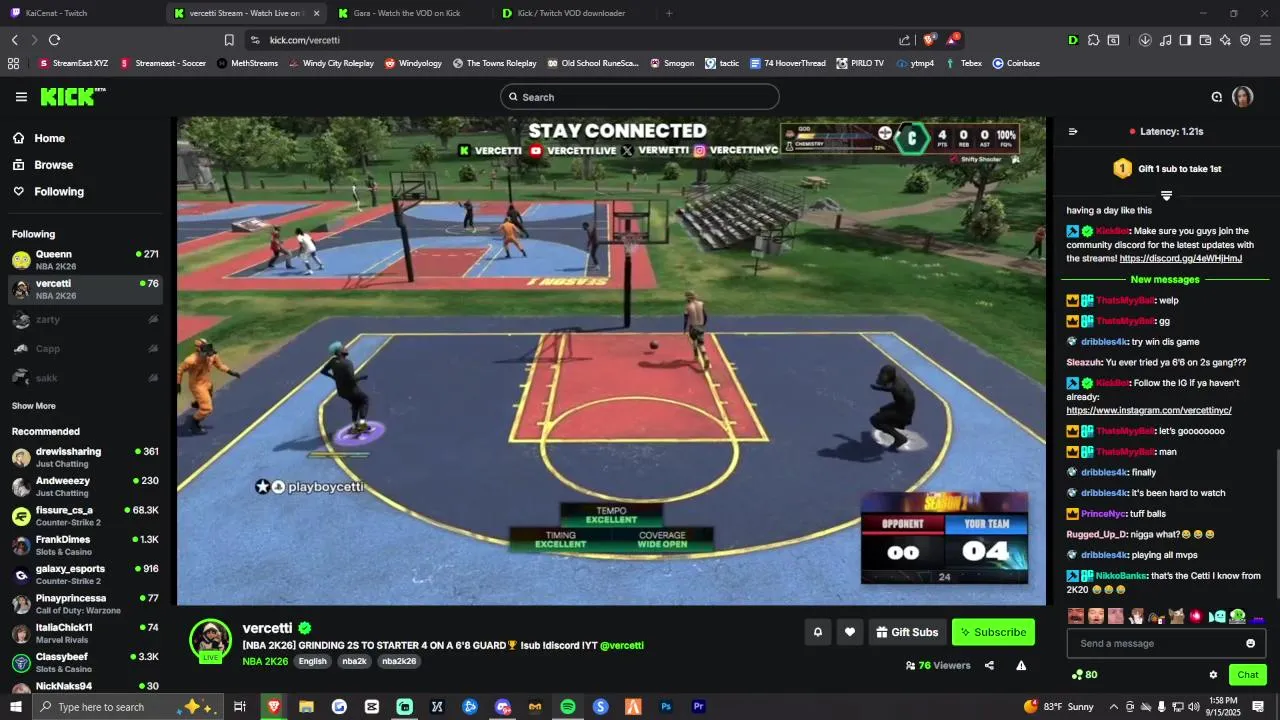1280x720 pixels.
Task: Switch to the KaiCenat - Twitch tab
Action: 80,13
